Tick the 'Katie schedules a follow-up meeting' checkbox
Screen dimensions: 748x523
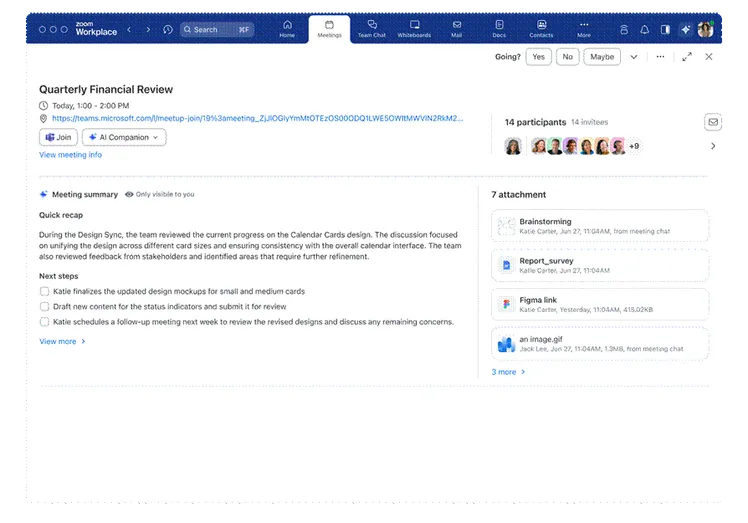pos(44,322)
